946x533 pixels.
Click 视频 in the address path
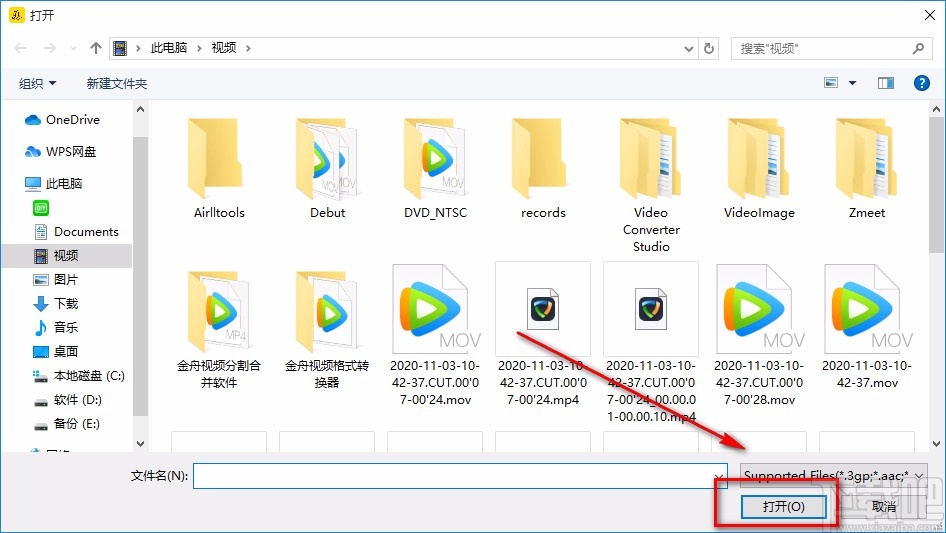224,48
